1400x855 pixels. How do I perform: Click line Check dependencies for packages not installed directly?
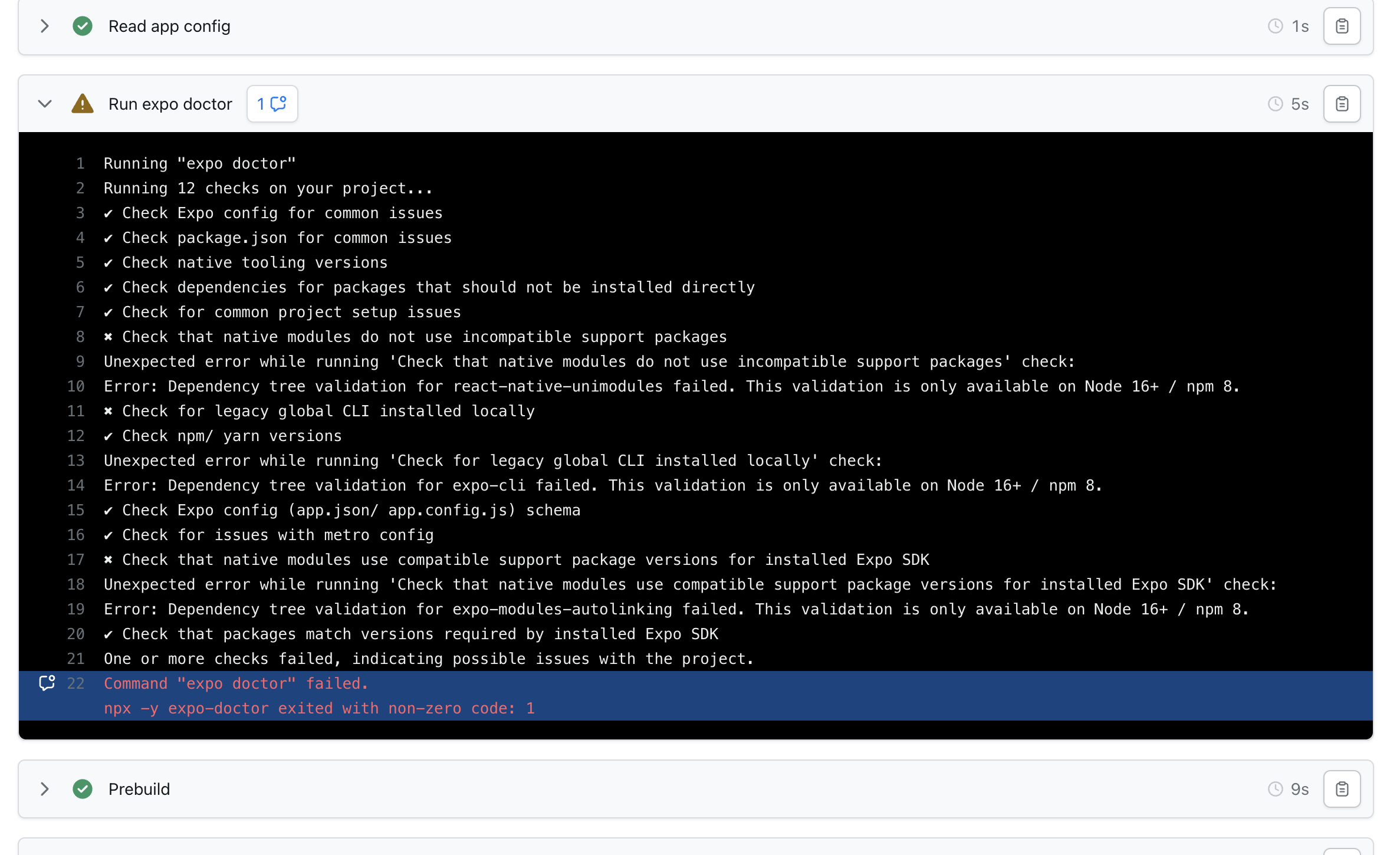tap(429, 287)
